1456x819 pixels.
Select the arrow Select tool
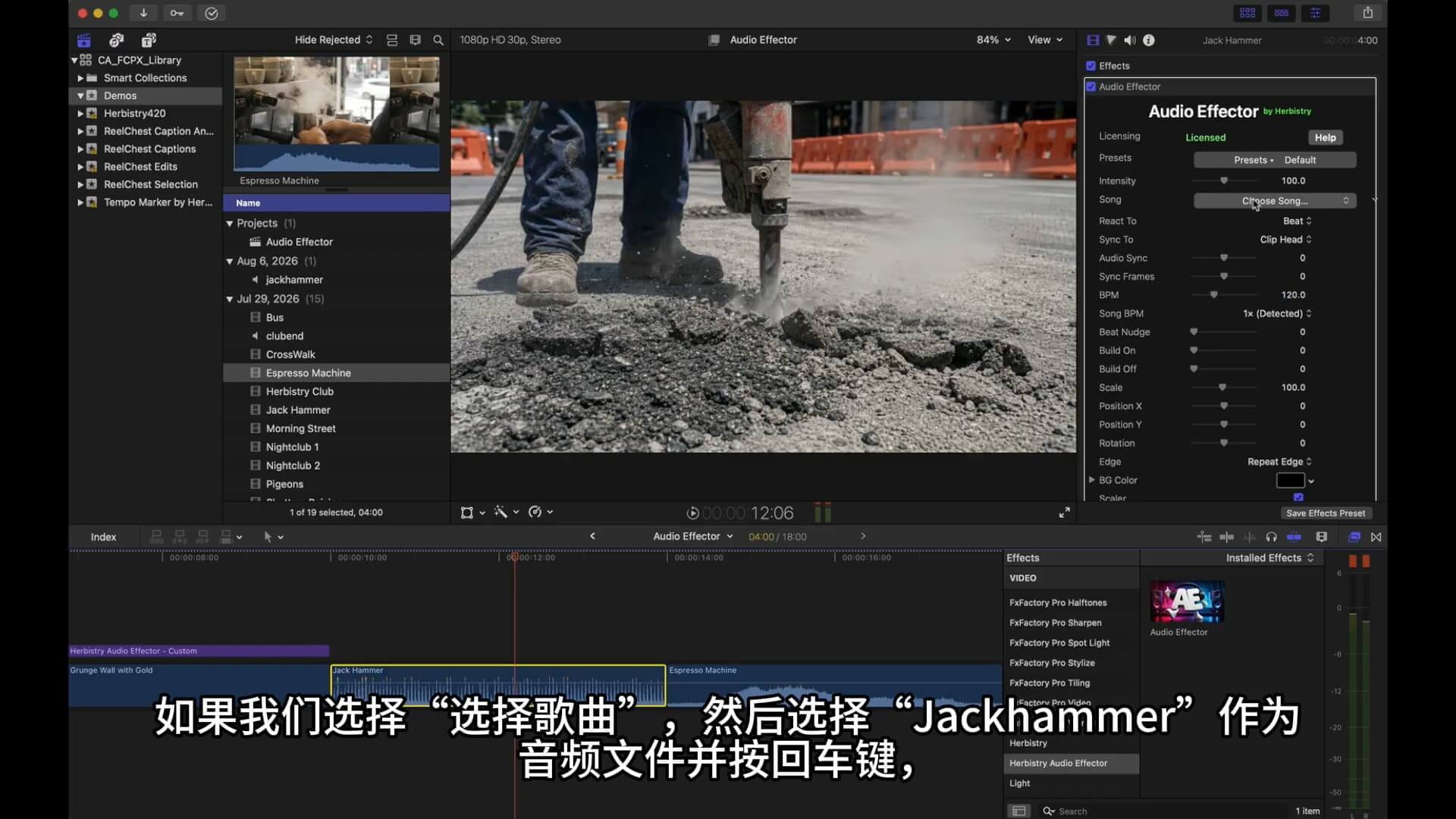(268, 537)
